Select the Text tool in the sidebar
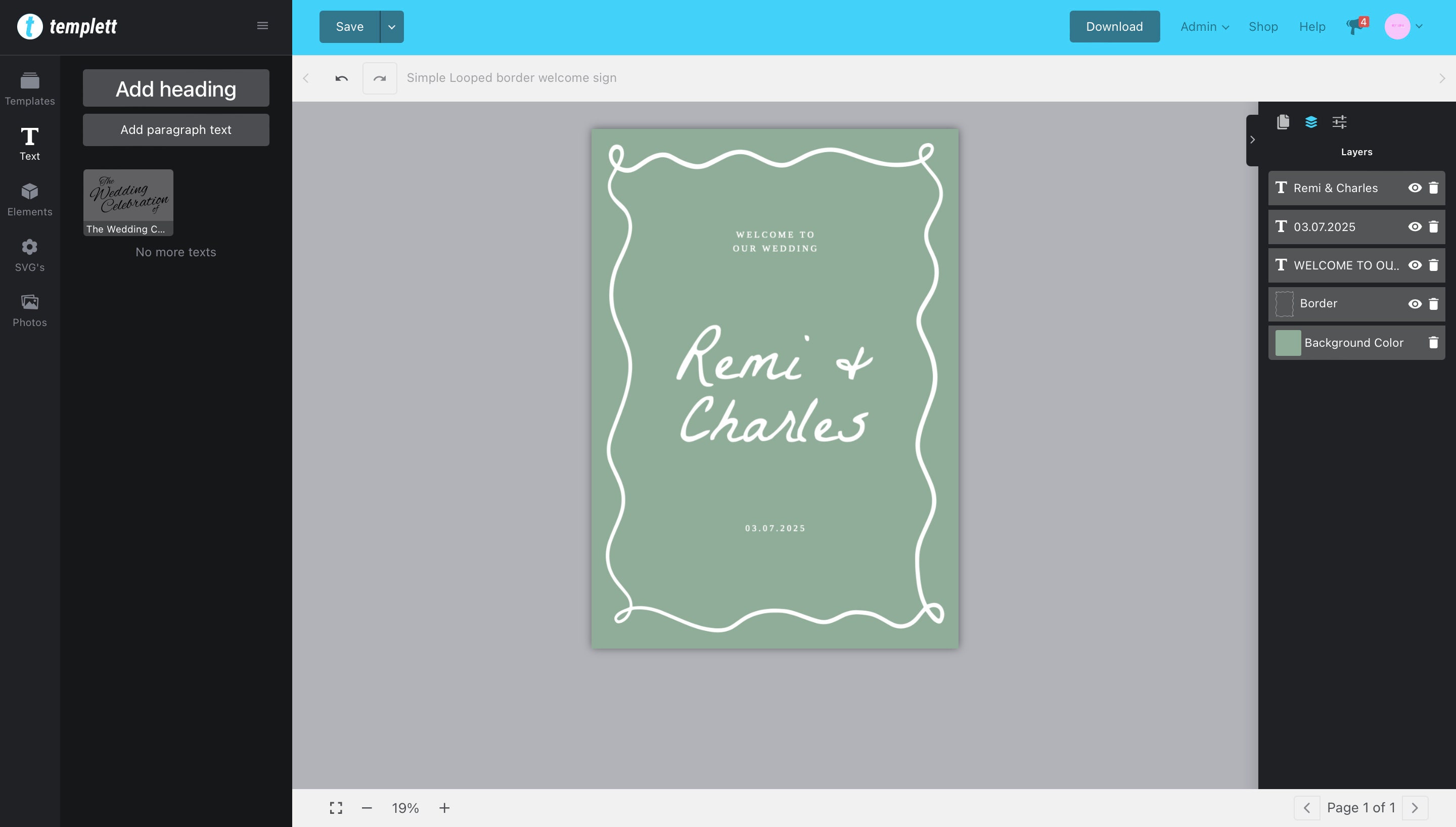The image size is (1456, 827). 29,144
